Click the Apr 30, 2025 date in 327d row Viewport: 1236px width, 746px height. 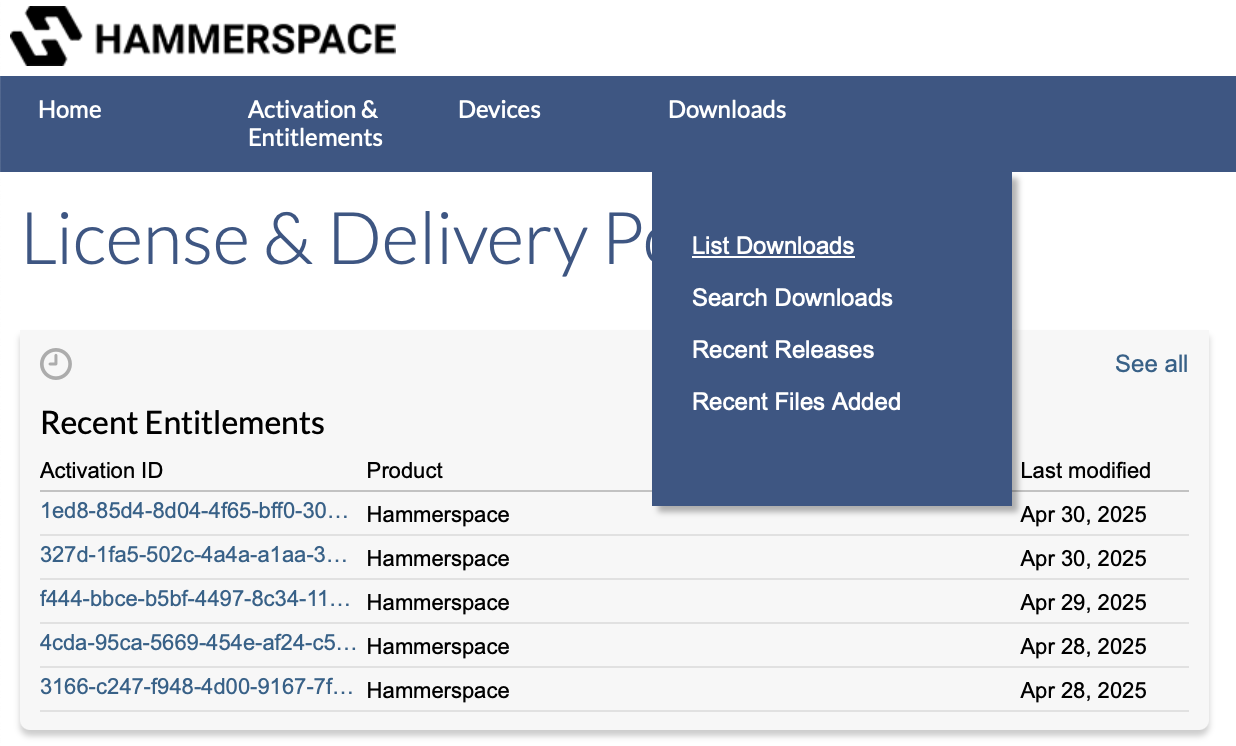tap(1083, 559)
